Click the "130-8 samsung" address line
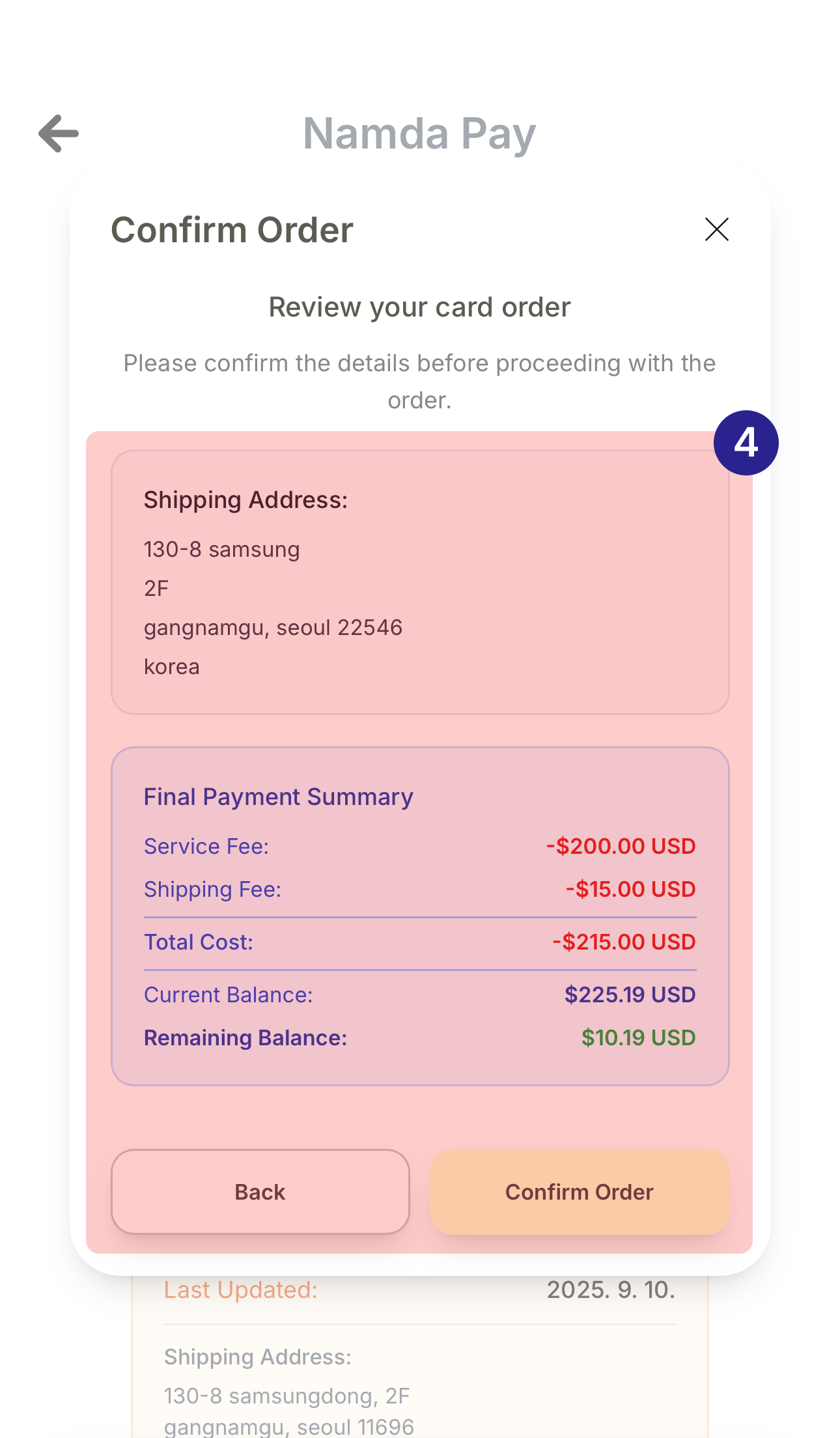Viewport: 840px width, 1438px height. click(221, 550)
